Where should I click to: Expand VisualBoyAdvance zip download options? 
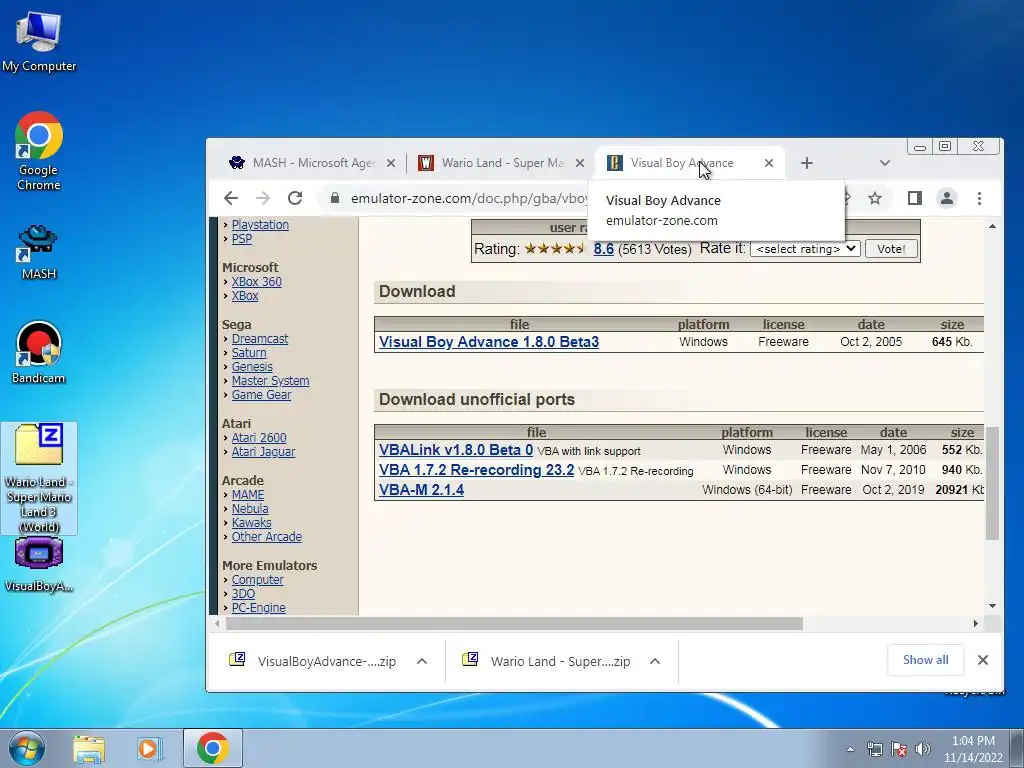coord(422,661)
